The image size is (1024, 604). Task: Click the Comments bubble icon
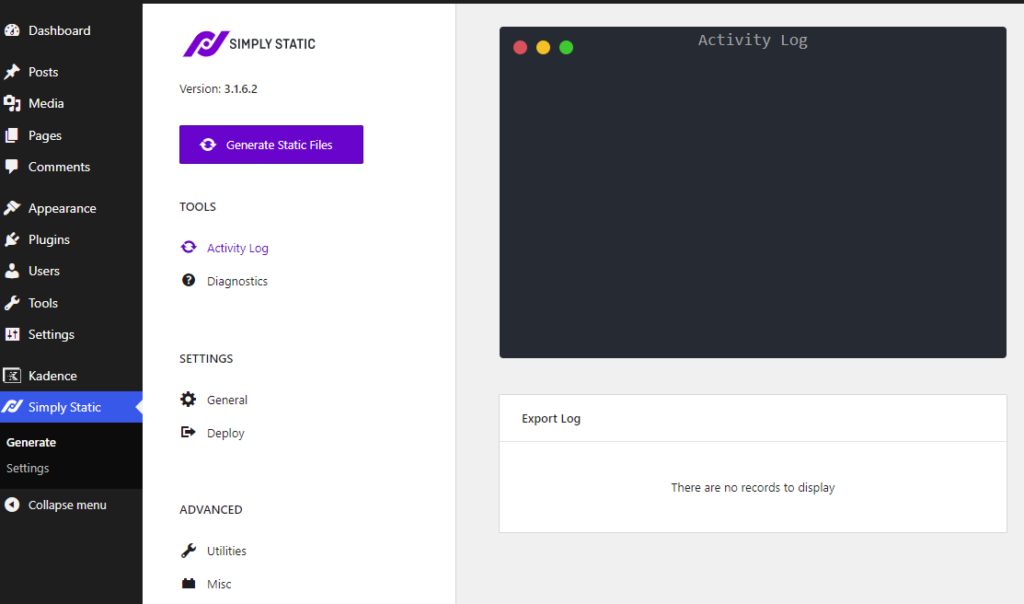(12, 167)
